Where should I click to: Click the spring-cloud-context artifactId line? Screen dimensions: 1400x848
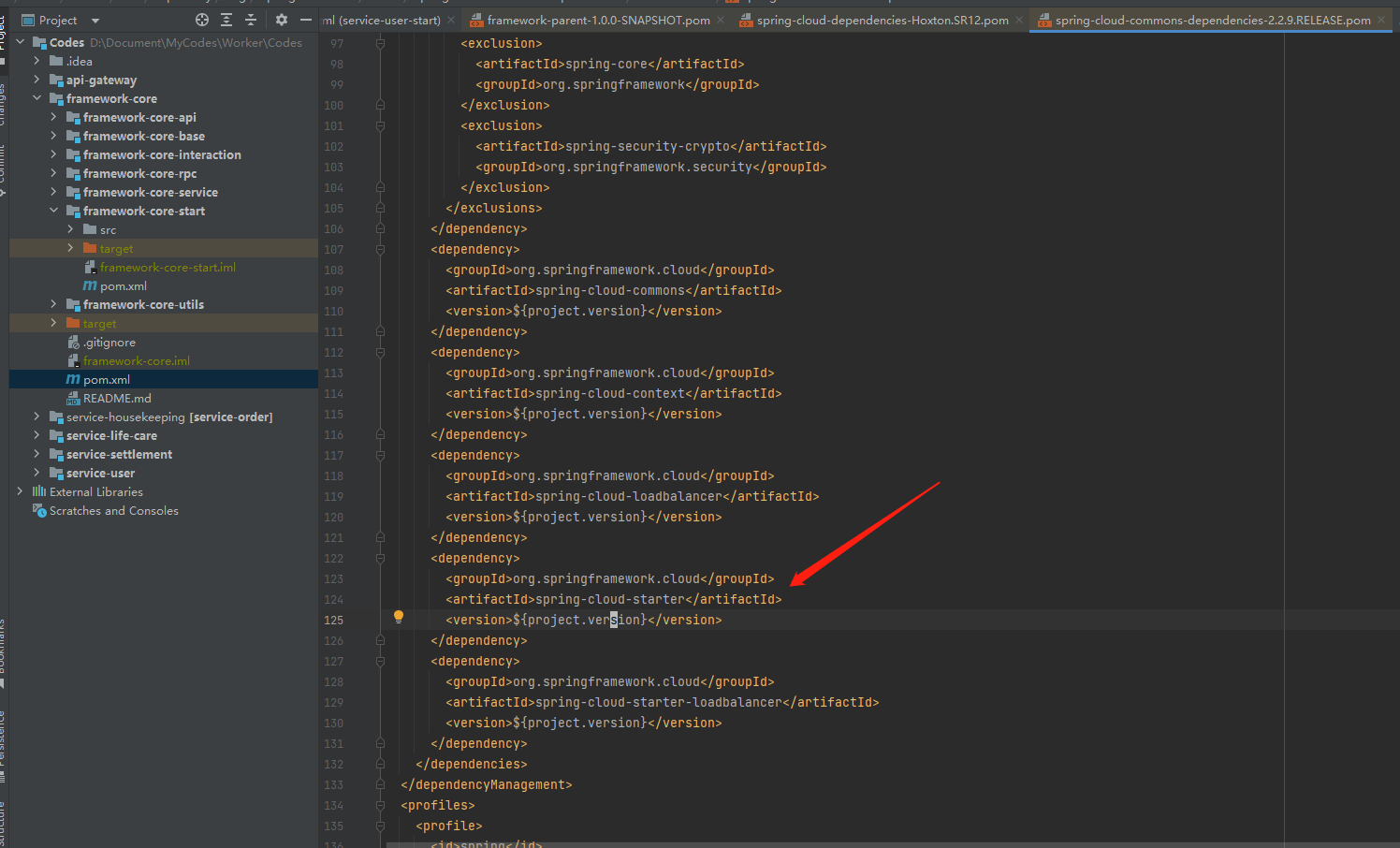613,393
